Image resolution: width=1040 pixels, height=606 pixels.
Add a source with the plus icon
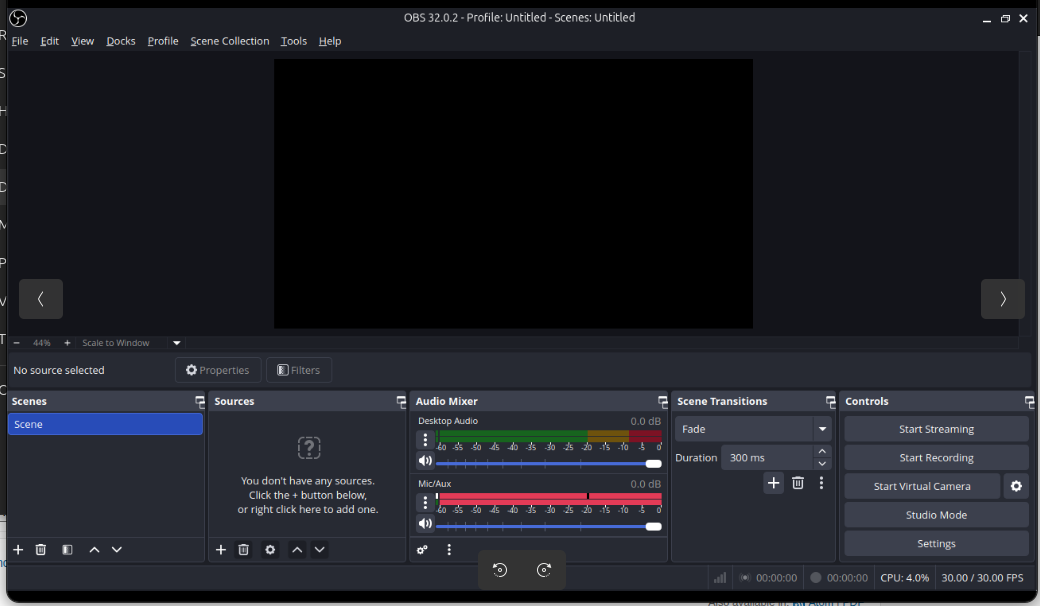click(x=221, y=550)
